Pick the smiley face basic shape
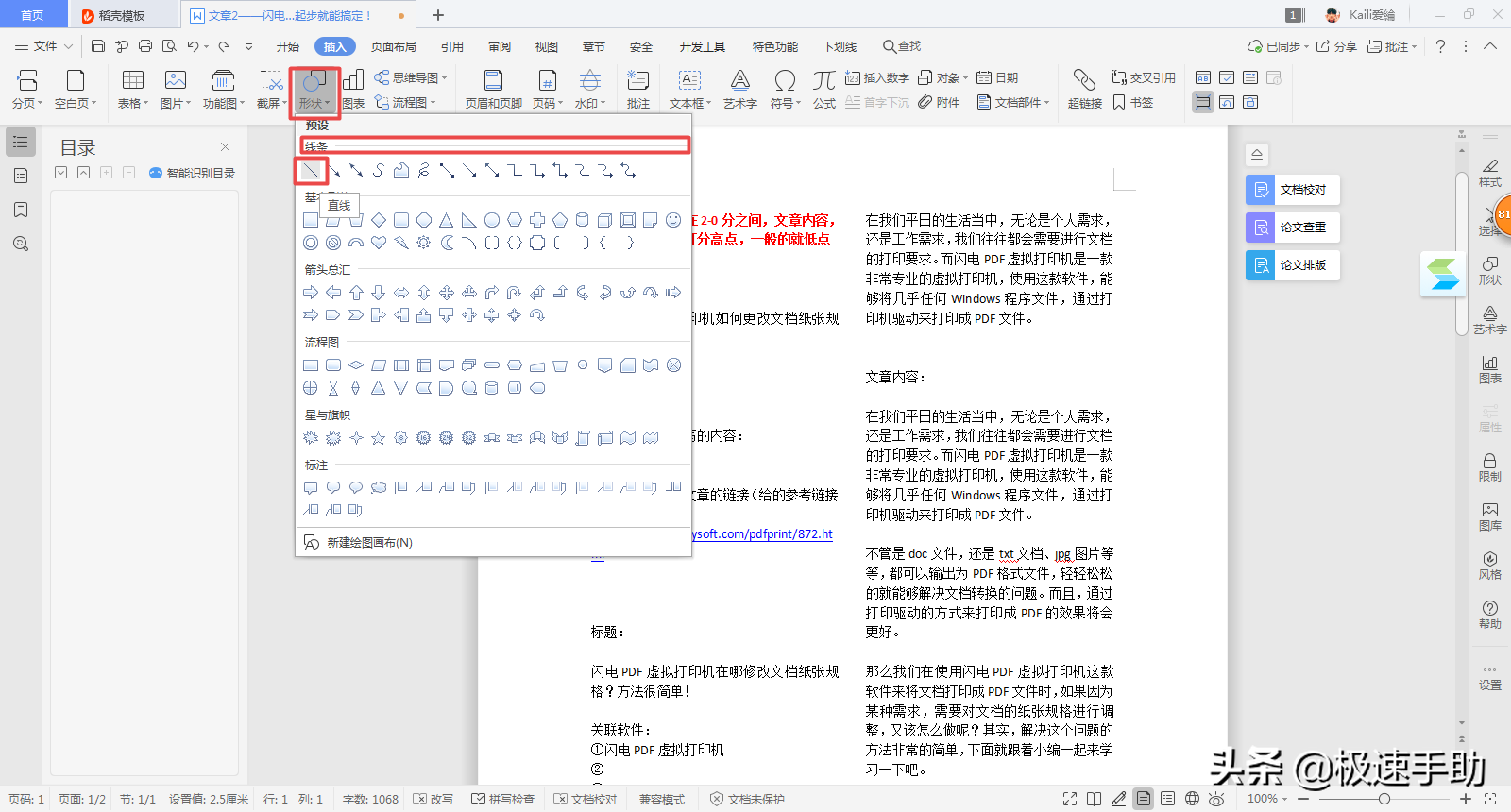The image size is (1511, 812). click(673, 220)
